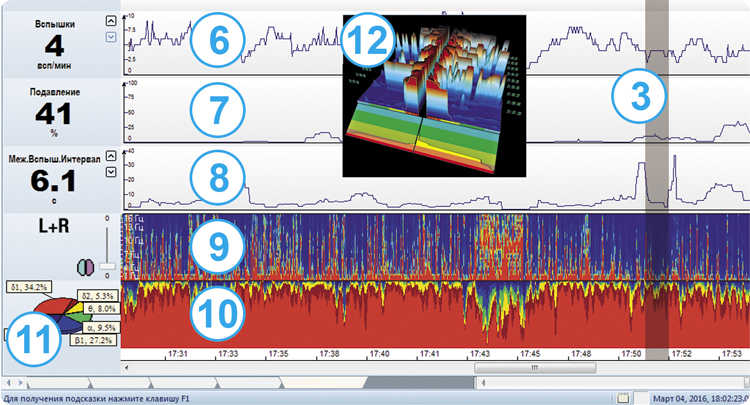This screenshot has width=750, height=405.
Task: Click the F1 help hint in status bar
Action: point(96,398)
